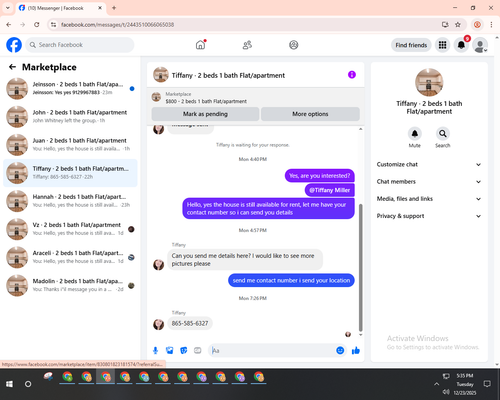Click Mark as pending button
Image resolution: width=500 pixels, height=400 pixels.
205,114
